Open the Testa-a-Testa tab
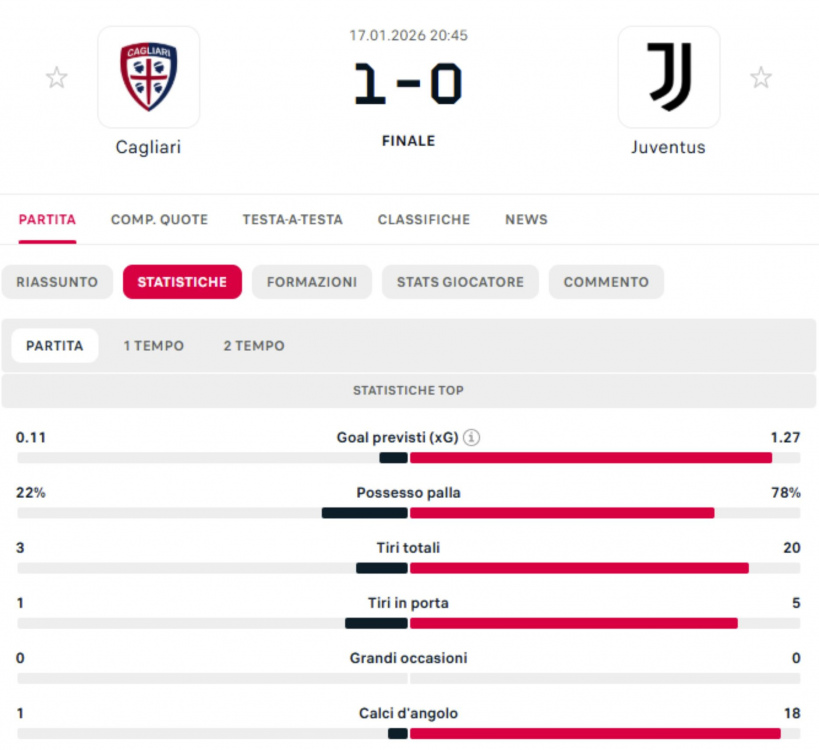Image resolution: width=819 pixels, height=750 pixels. coord(292,220)
